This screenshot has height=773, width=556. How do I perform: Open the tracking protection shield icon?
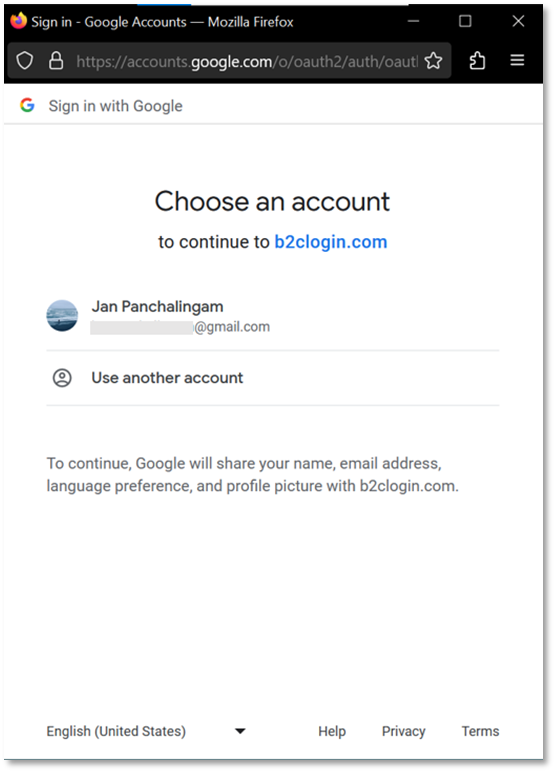click(x=25, y=61)
